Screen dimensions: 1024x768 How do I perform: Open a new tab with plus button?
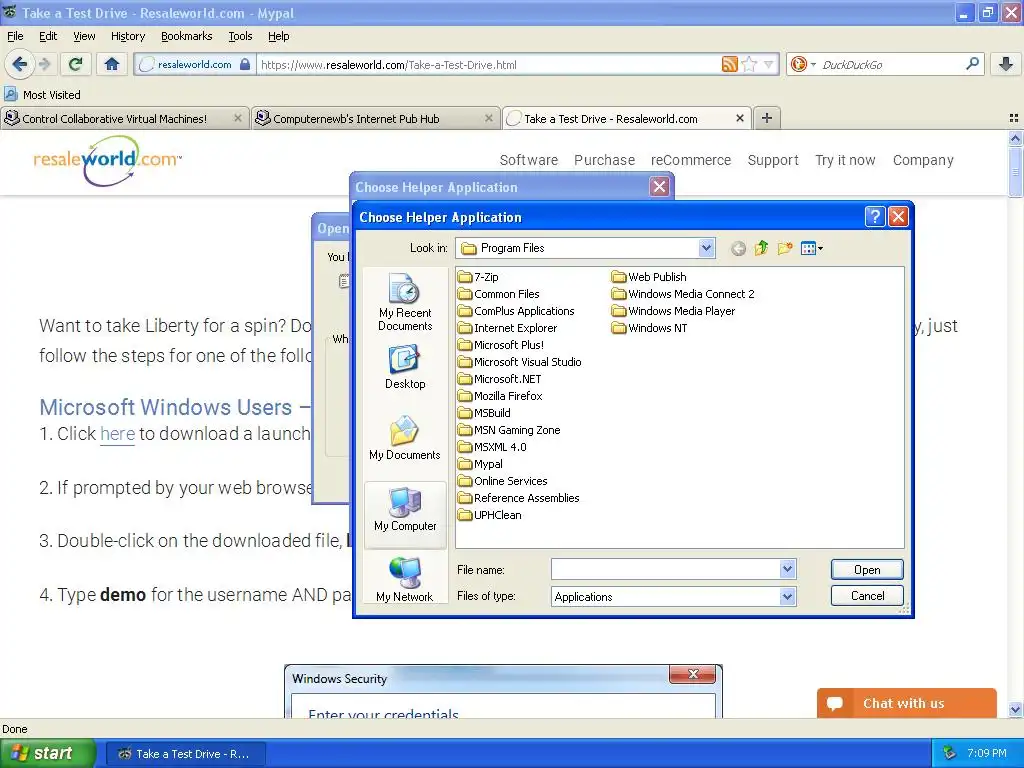[x=767, y=118]
